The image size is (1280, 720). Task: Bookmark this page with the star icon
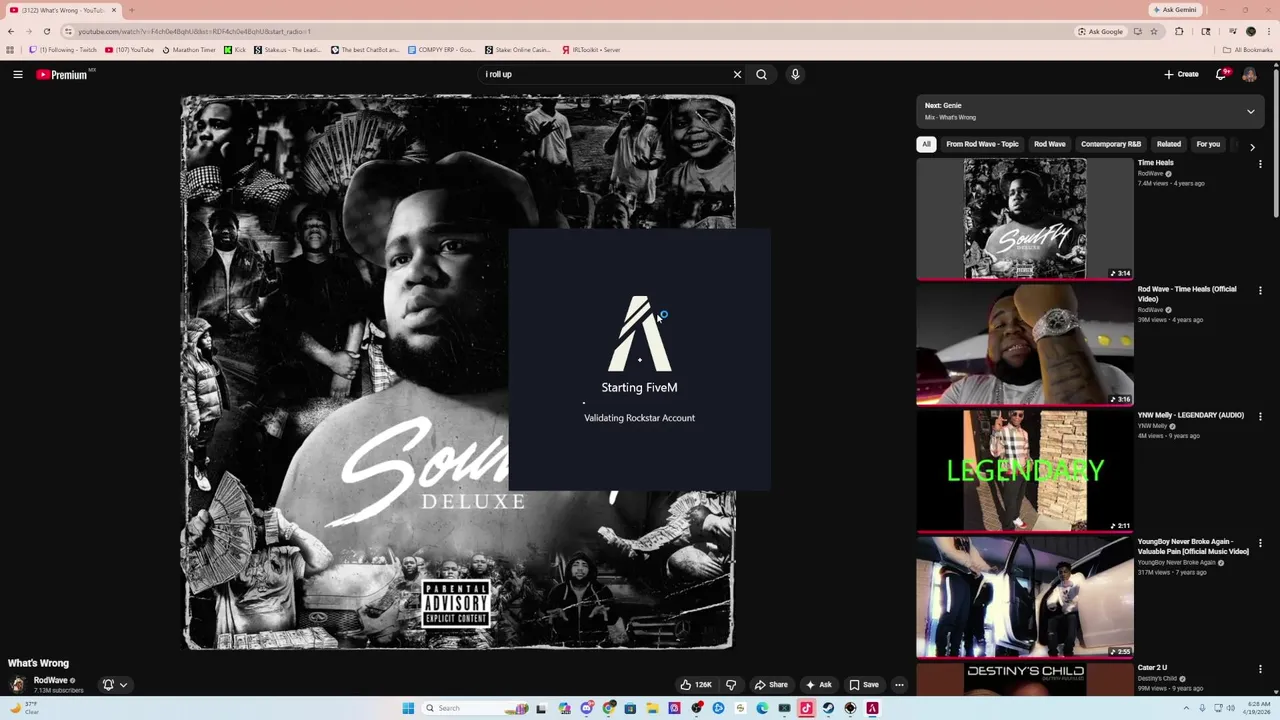(x=1153, y=31)
